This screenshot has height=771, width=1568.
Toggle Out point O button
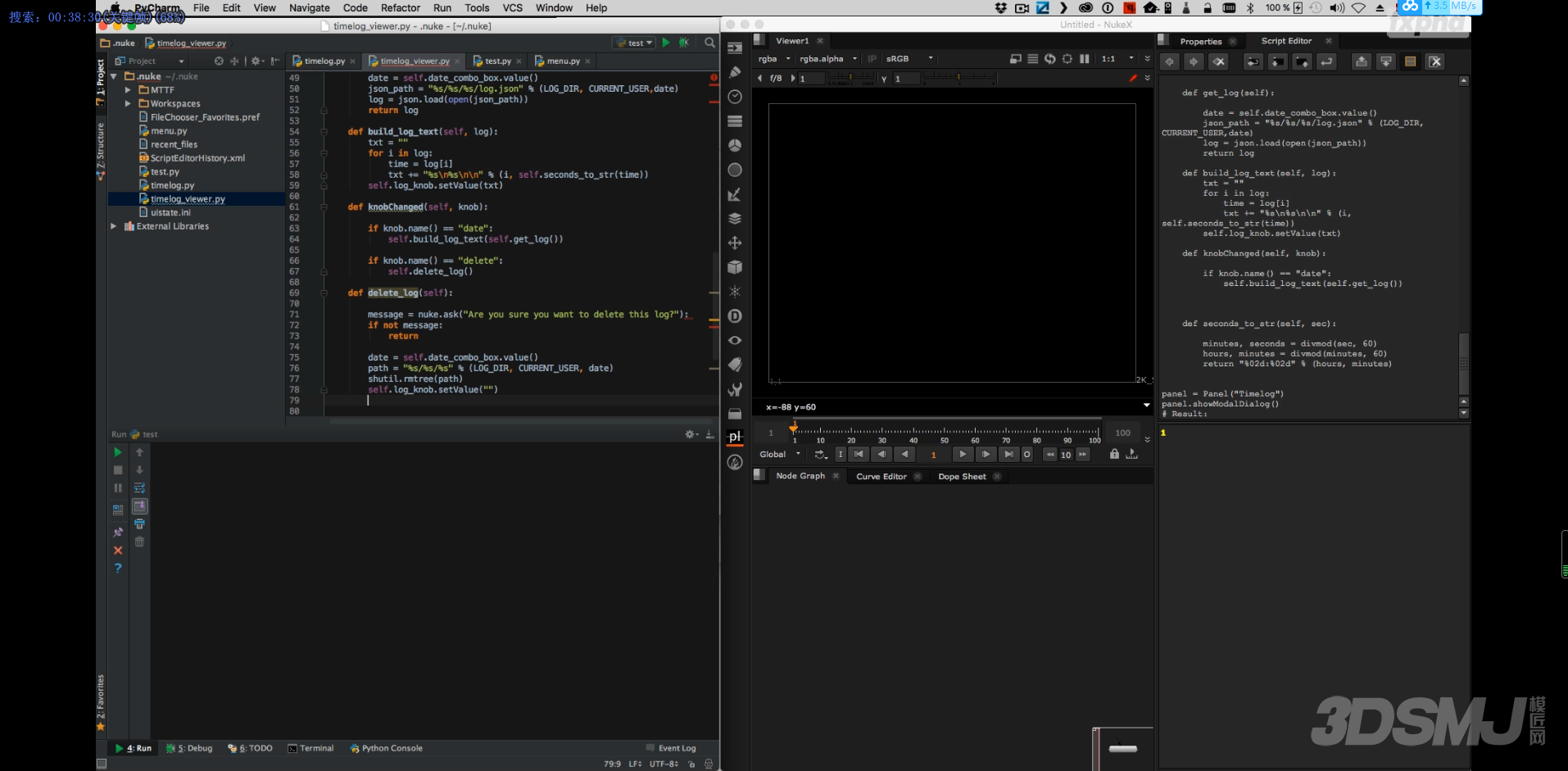1027,455
